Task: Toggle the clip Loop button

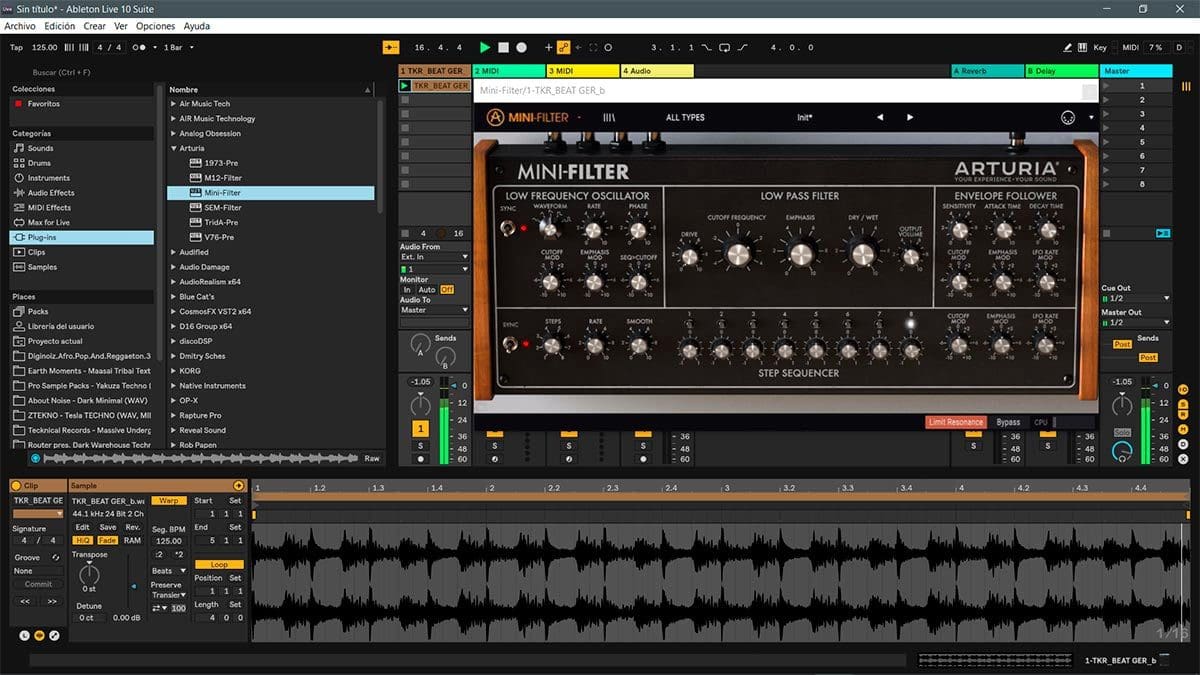Action: coord(219,565)
